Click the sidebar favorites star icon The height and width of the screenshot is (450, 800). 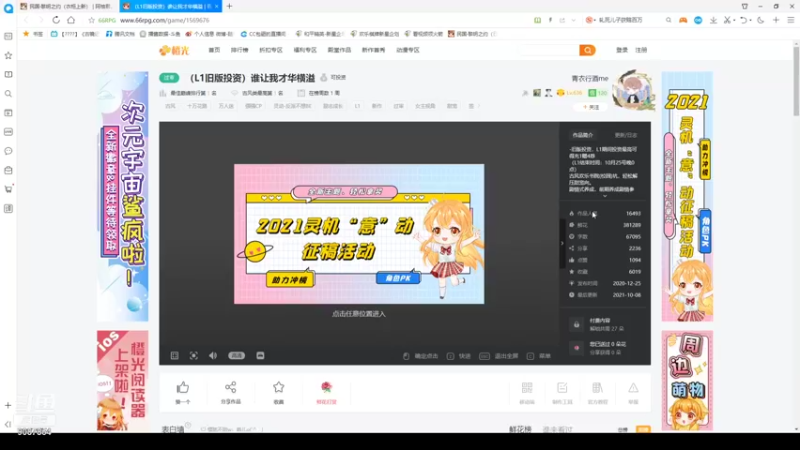click(8, 55)
